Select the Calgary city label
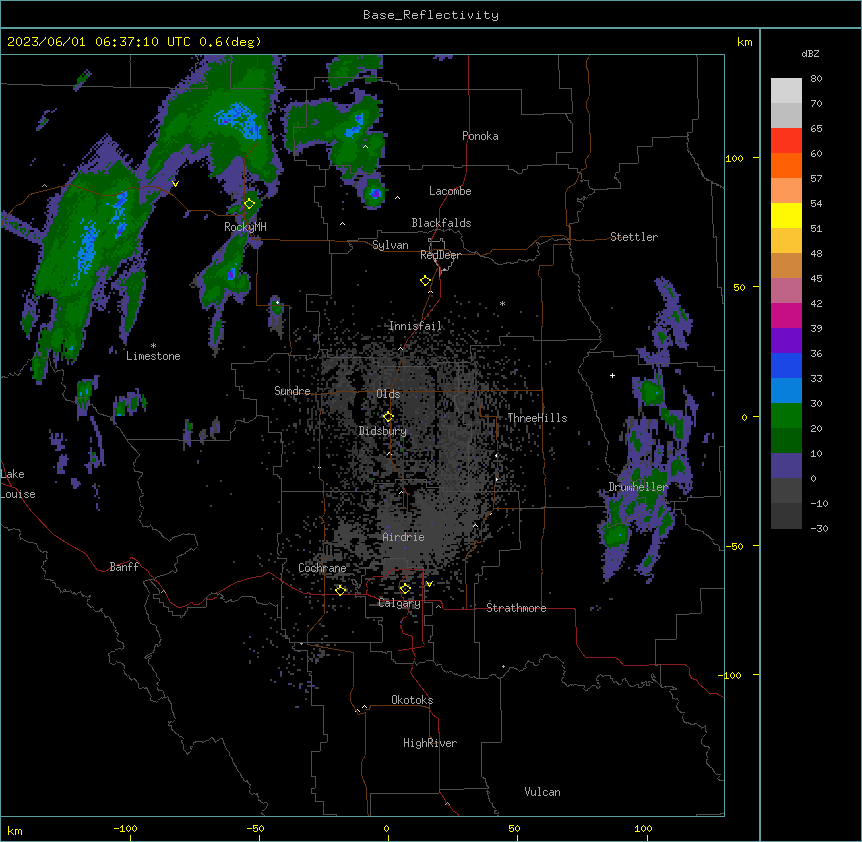Viewport: 862px width, 842px height. coord(399,603)
